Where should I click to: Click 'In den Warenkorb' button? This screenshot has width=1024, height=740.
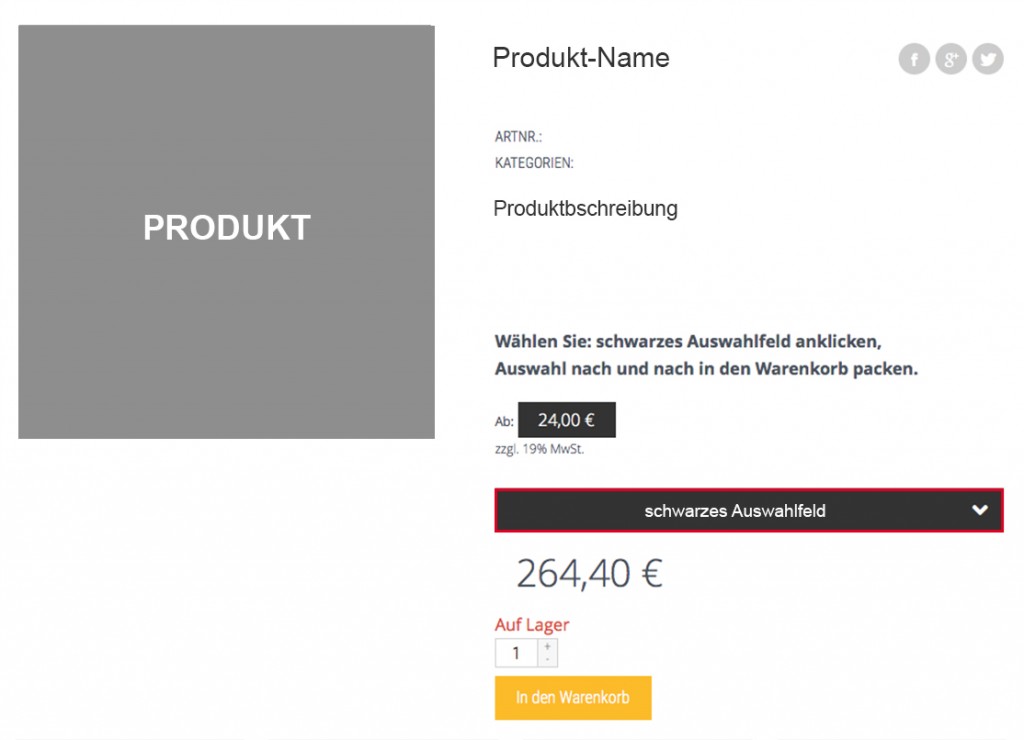point(573,698)
